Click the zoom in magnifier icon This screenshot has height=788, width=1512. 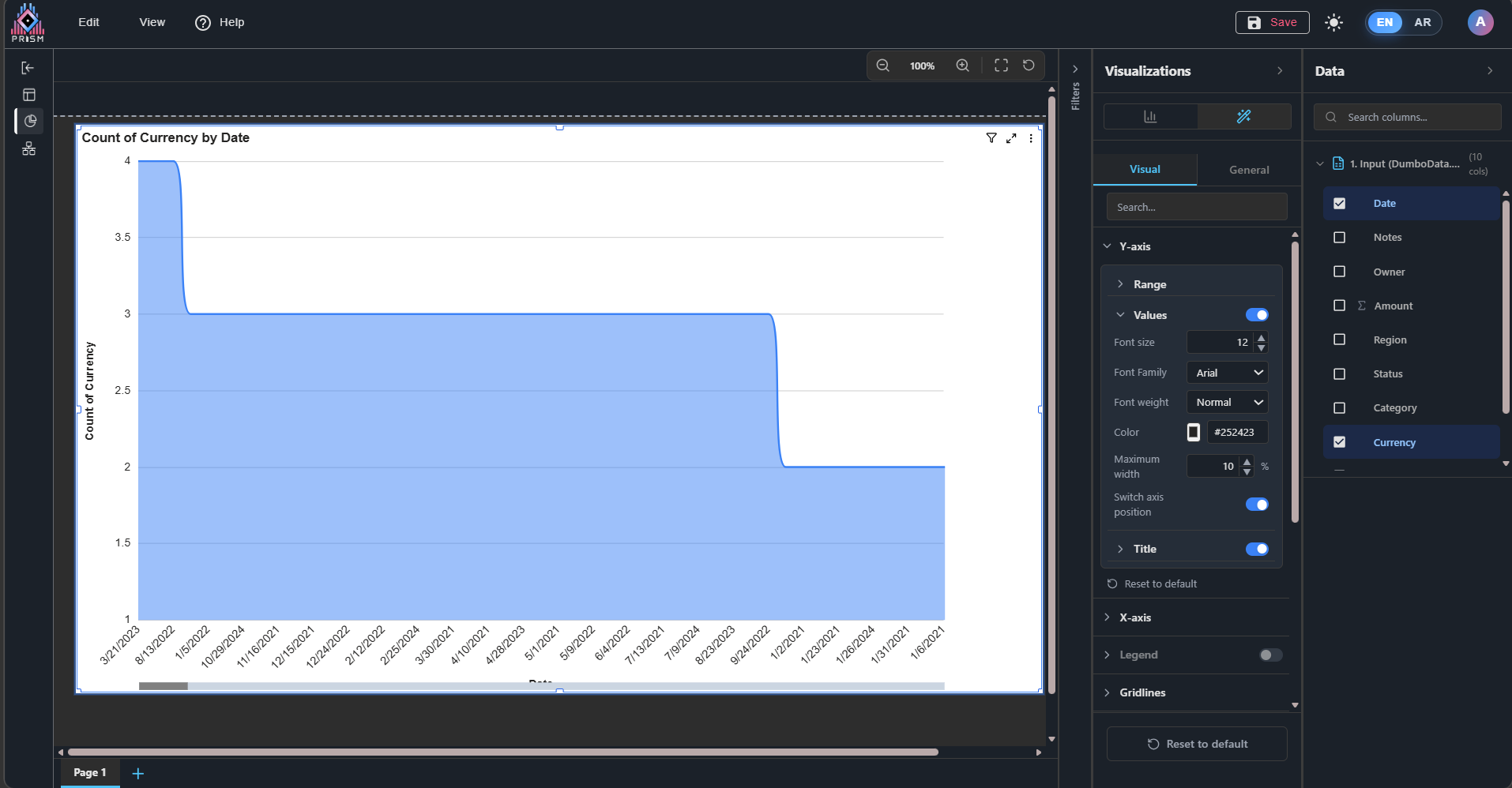tap(962, 66)
